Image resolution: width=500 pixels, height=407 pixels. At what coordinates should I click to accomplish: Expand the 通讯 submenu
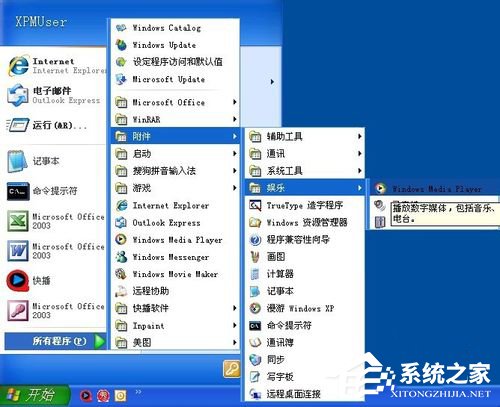pos(305,154)
